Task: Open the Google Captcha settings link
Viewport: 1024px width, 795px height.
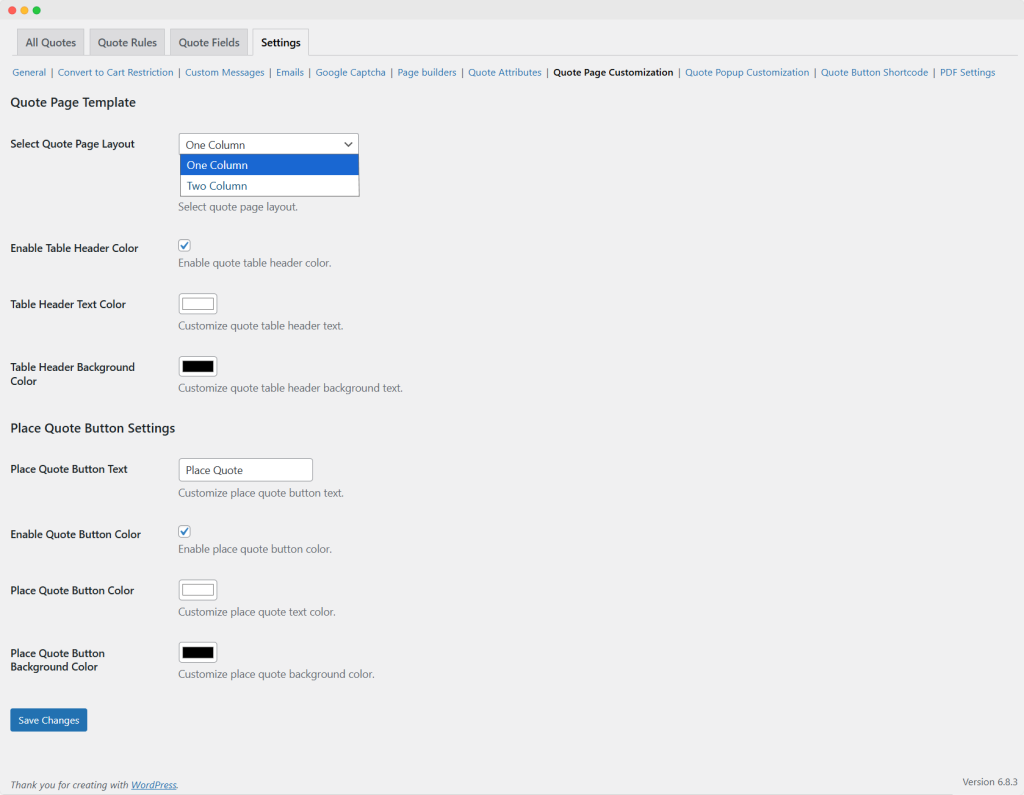Action: coord(350,73)
